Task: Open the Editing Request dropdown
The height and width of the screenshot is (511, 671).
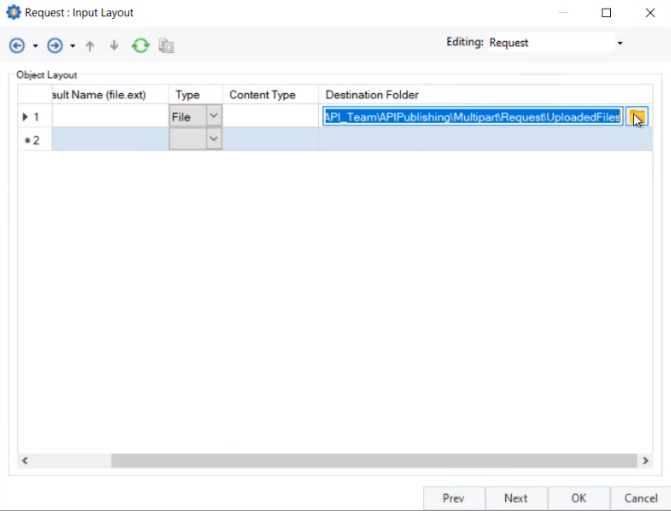Action: point(619,43)
